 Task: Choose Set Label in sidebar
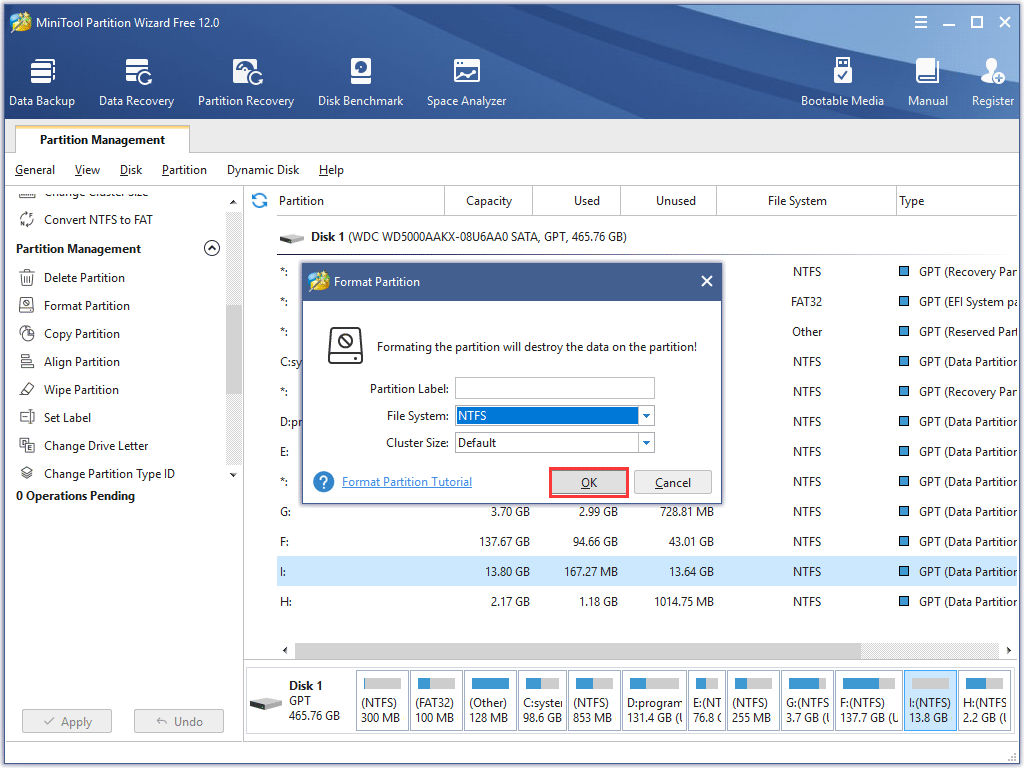pos(67,418)
